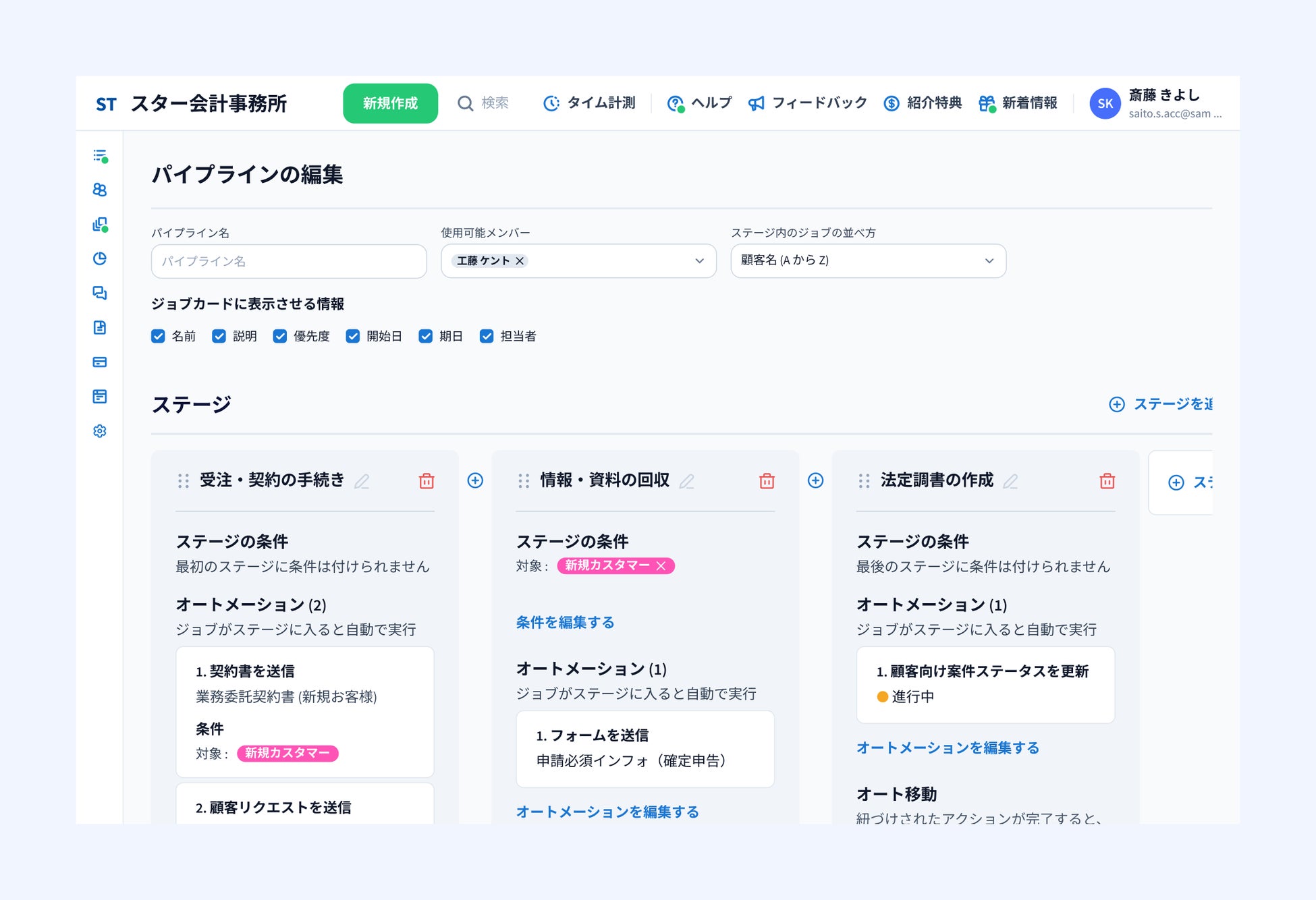Open the clients (people) sidebar icon
Viewport: 1316px width, 900px height.
point(100,190)
